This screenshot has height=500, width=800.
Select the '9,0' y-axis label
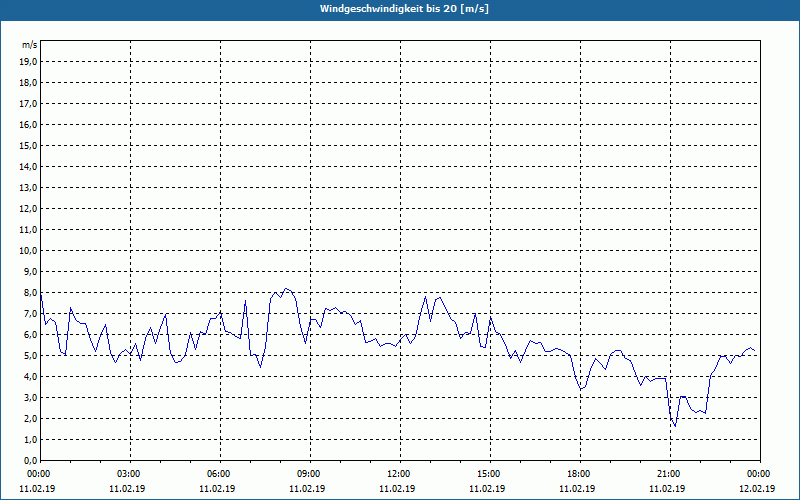tap(30, 271)
